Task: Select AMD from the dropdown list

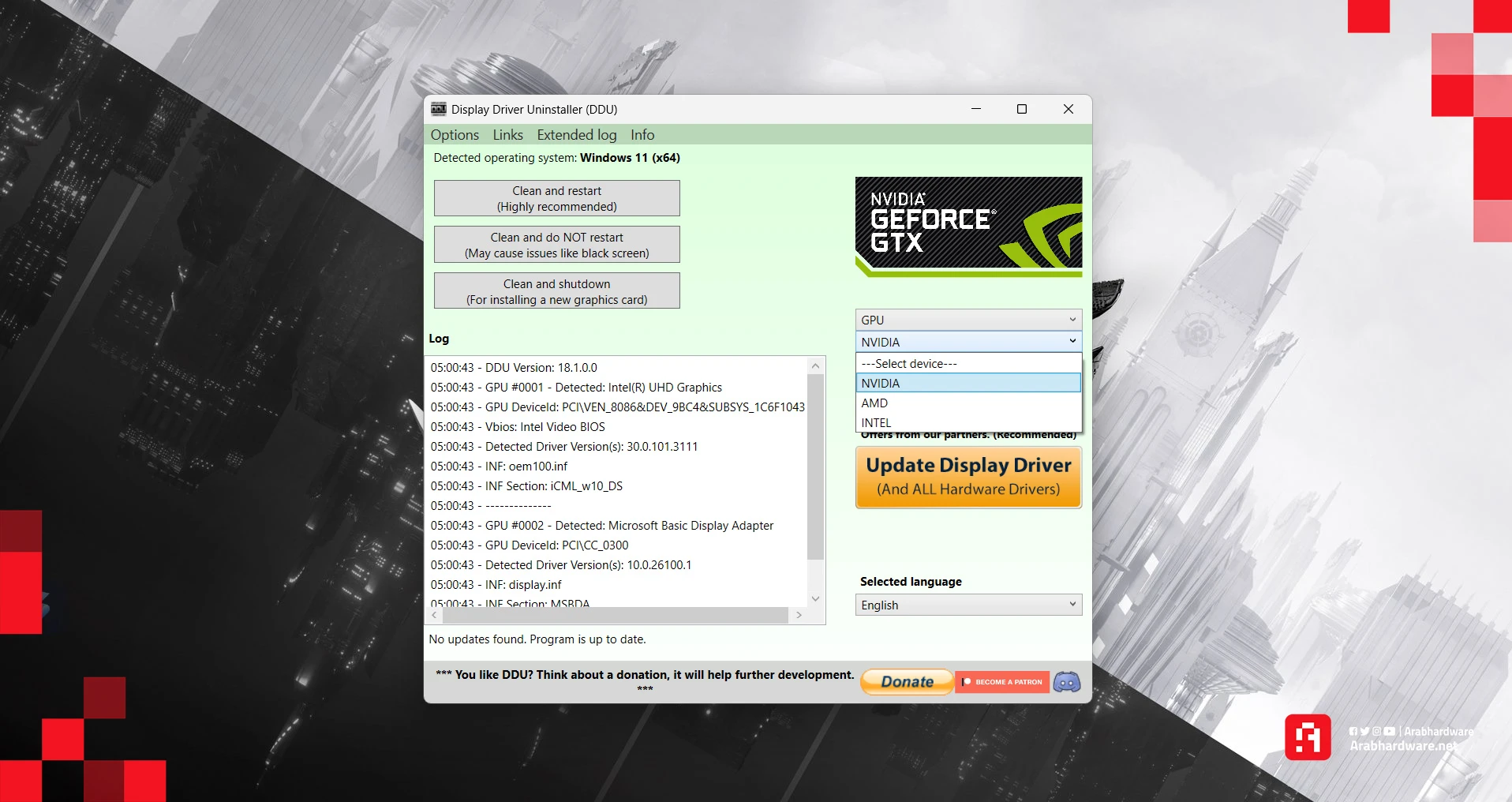Action: pos(968,403)
